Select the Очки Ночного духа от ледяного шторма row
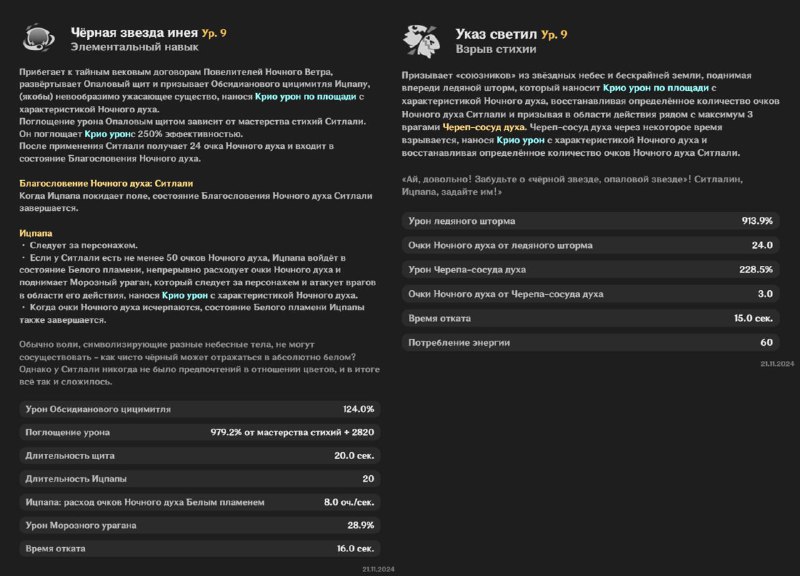Screen dimensions: 800x576 tap(590, 245)
